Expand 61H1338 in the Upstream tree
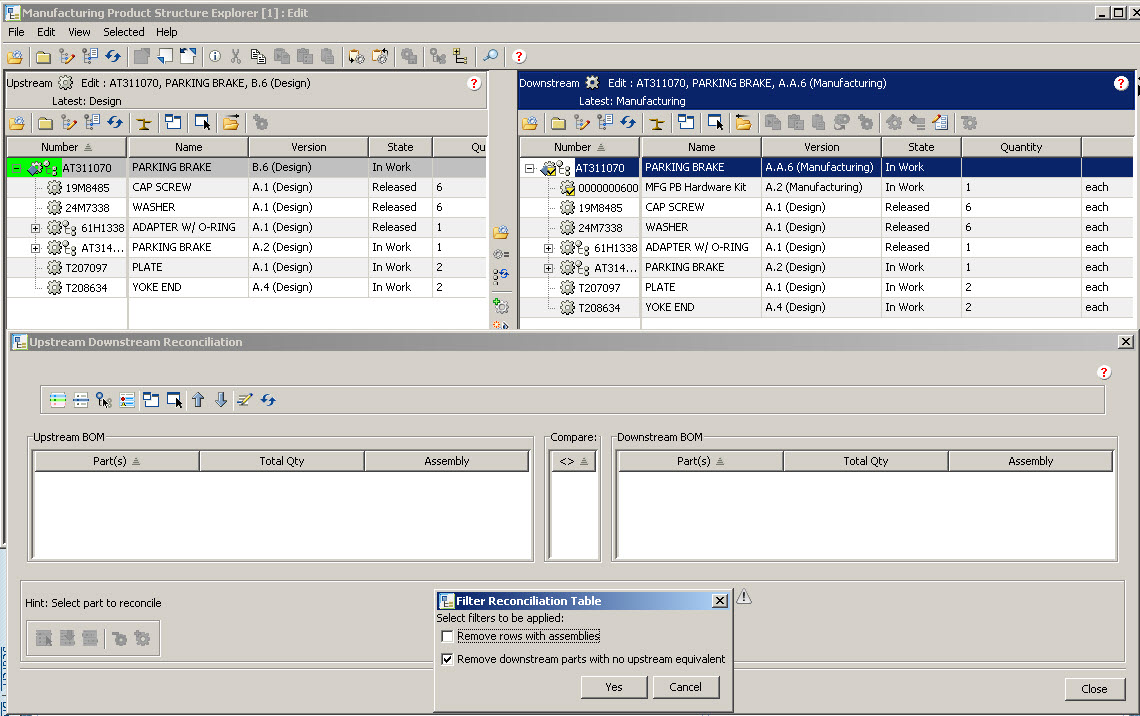Viewport: 1140px width, 716px height. pyautogui.click(x=35, y=228)
